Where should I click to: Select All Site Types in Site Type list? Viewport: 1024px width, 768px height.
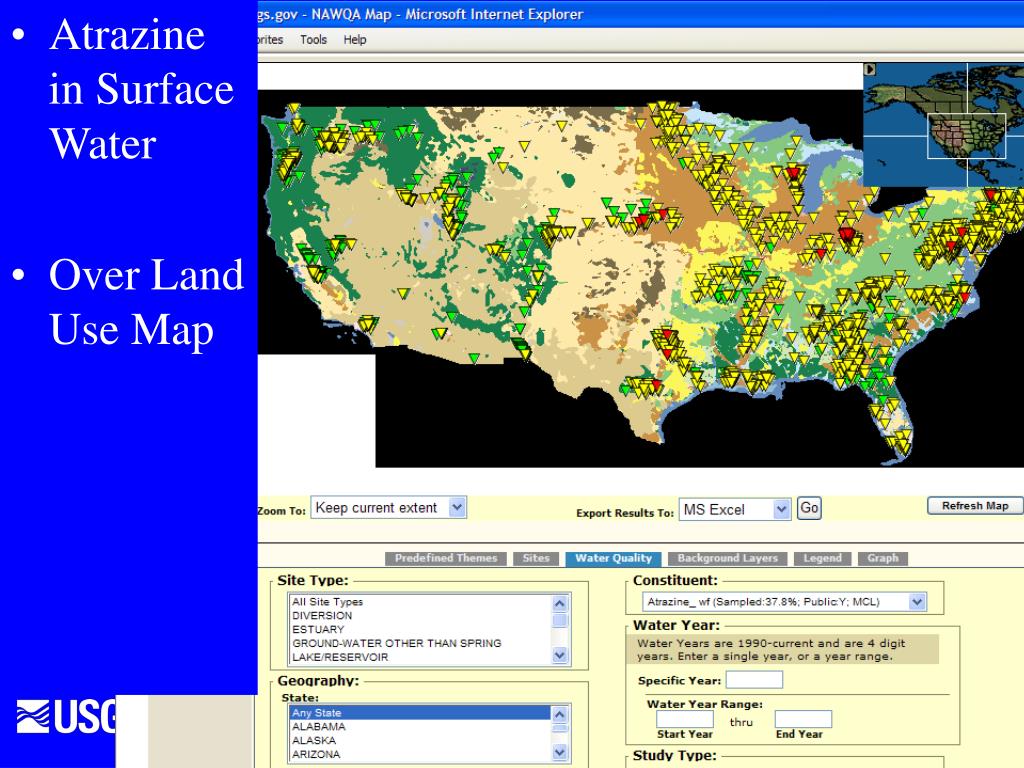pyautogui.click(x=420, y=601)
